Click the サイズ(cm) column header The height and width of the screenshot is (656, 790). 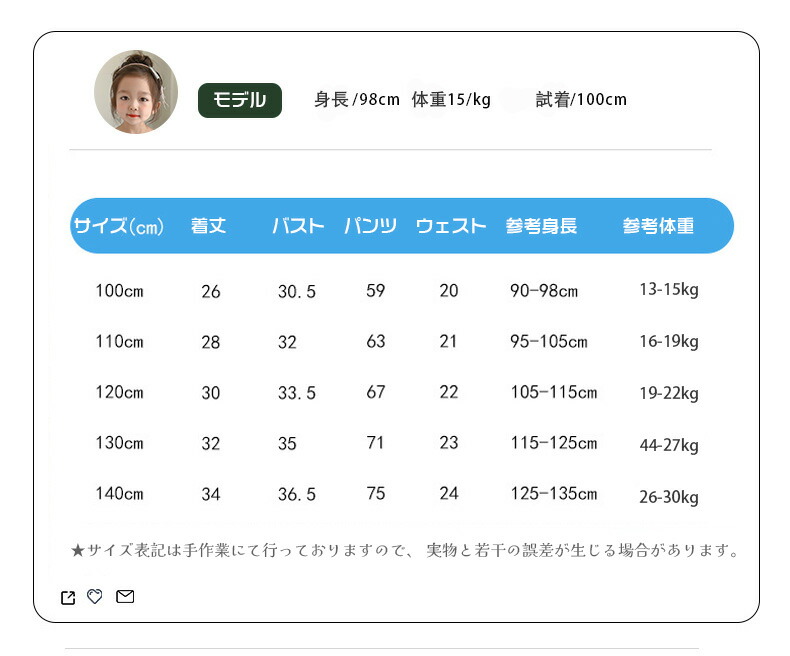tap(119, 226)
